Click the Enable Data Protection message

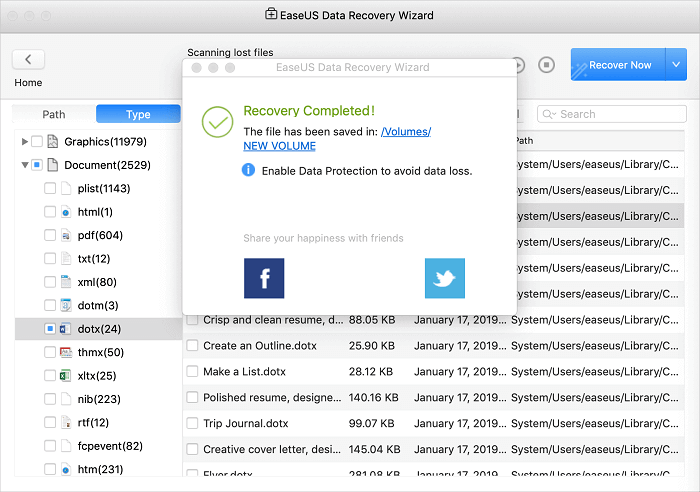point(367,171)
